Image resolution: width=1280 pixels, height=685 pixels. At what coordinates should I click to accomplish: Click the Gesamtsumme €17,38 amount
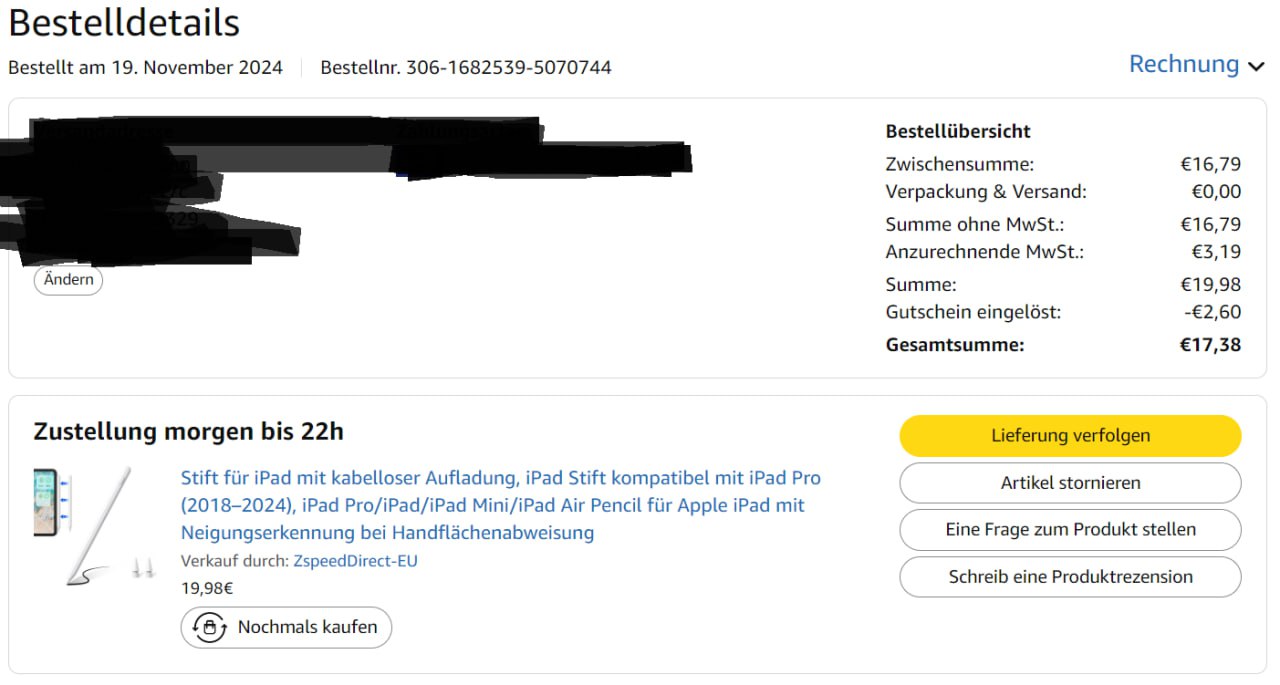click(x=1211, y=345)
